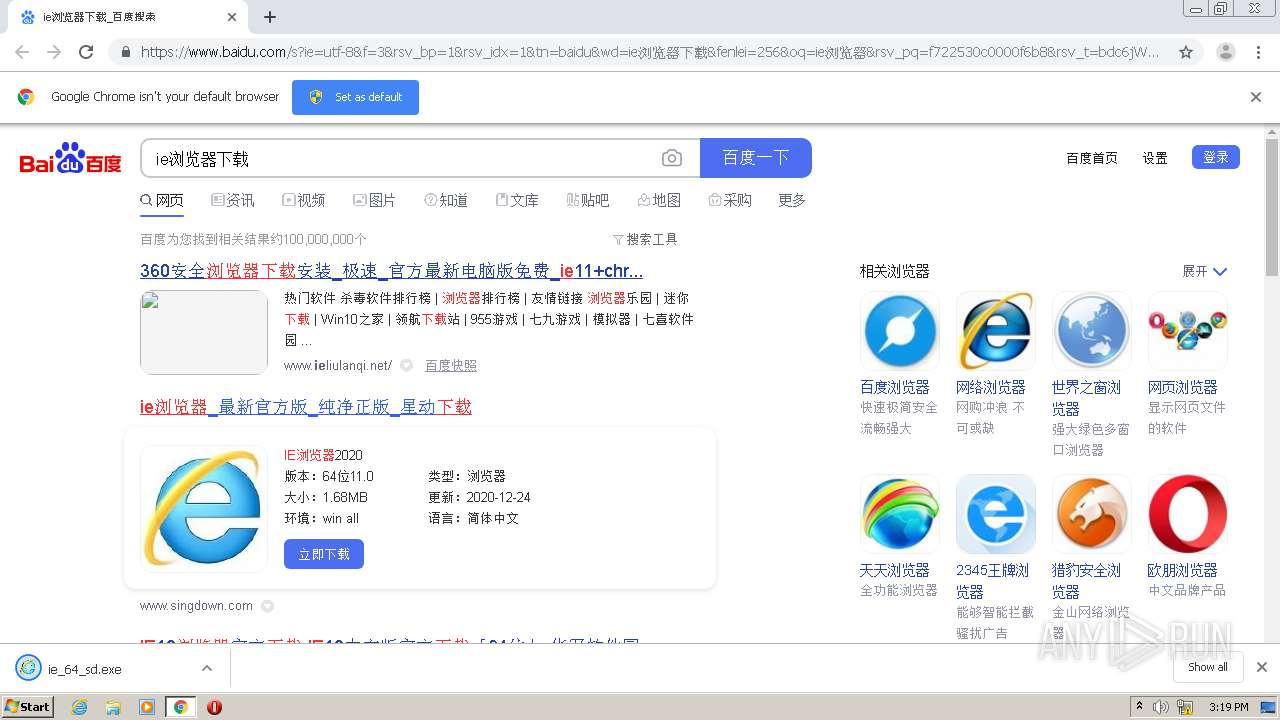Click Set as default button

[355, 97]
